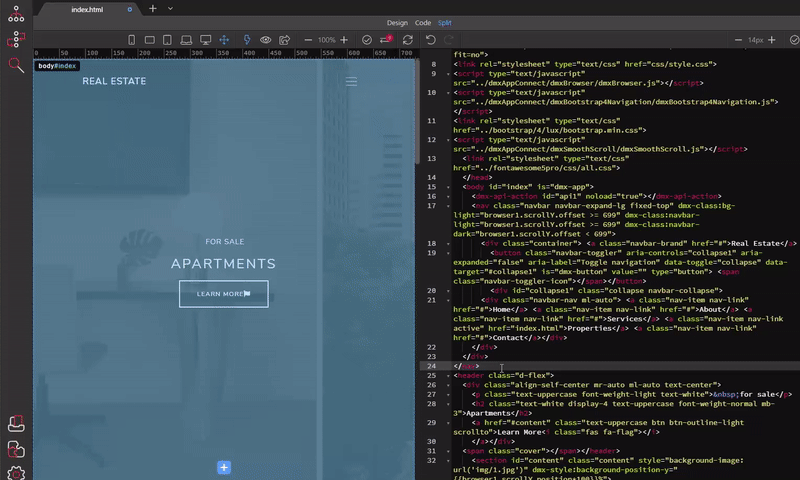
Task: Select the mobile phone viewport icon
Action: pos(132,40)
